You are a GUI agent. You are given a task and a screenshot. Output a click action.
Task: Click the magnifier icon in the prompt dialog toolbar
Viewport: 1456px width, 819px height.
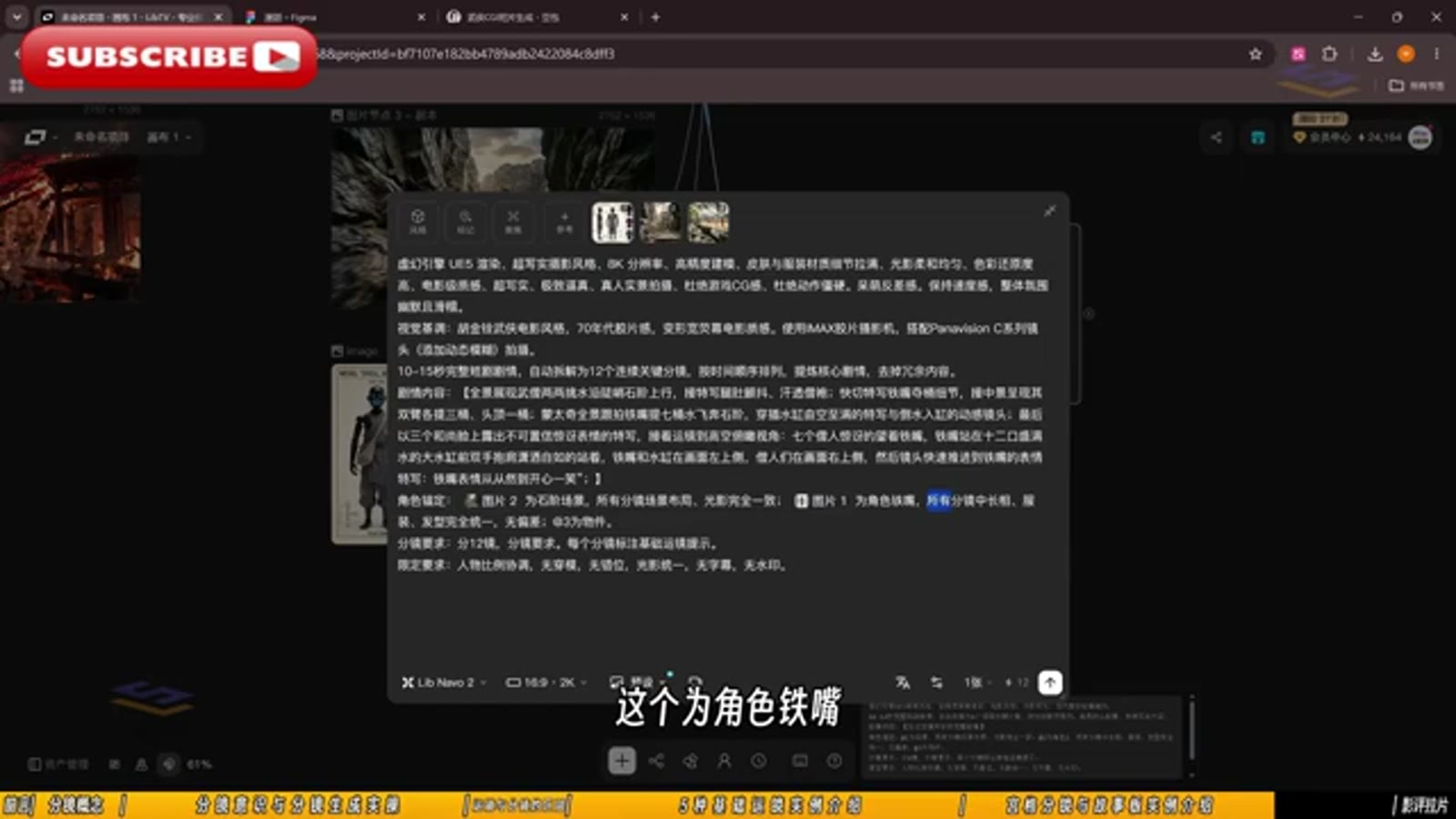click(465, 221)
